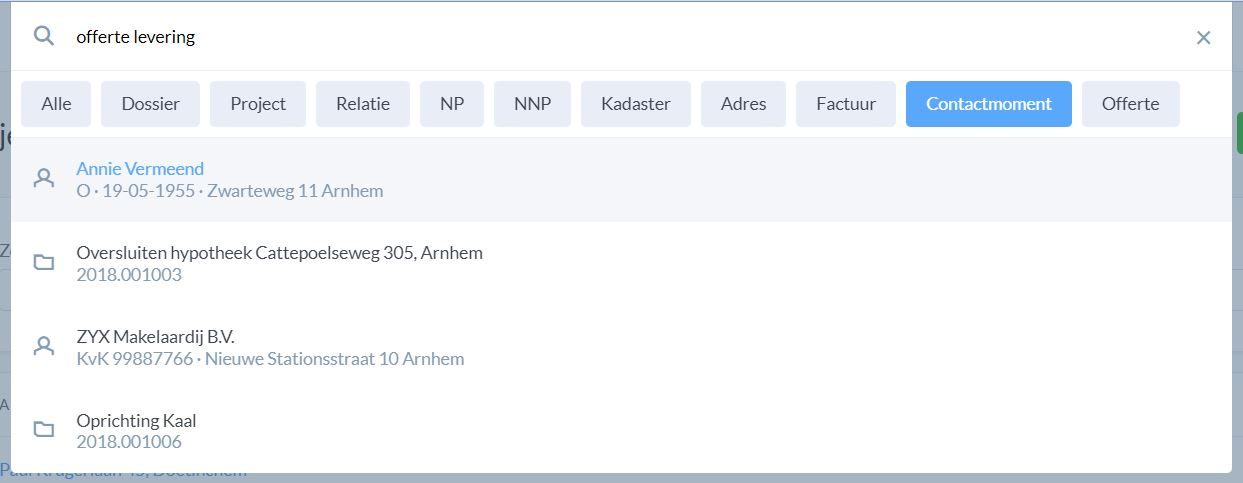Select the Adres filter
The height and width of the screenshot is (483, 1243).
tap(743, 104)
